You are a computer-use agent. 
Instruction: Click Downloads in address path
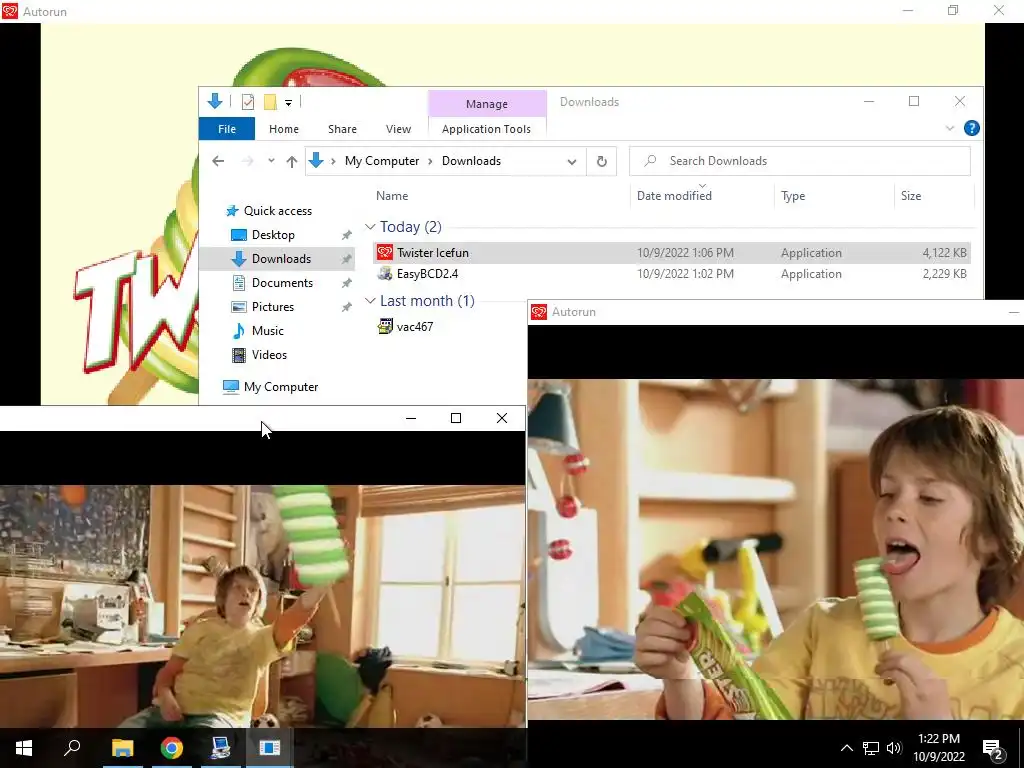471,161
